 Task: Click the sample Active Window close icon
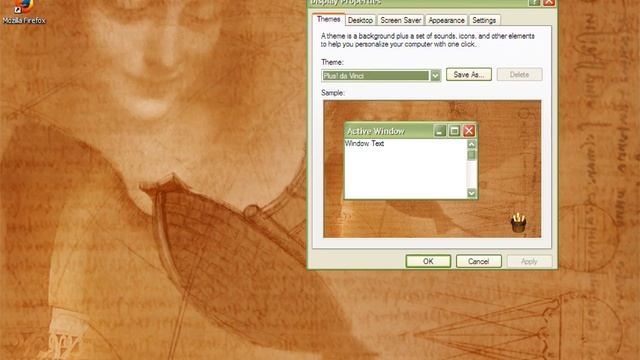(469, 131)
